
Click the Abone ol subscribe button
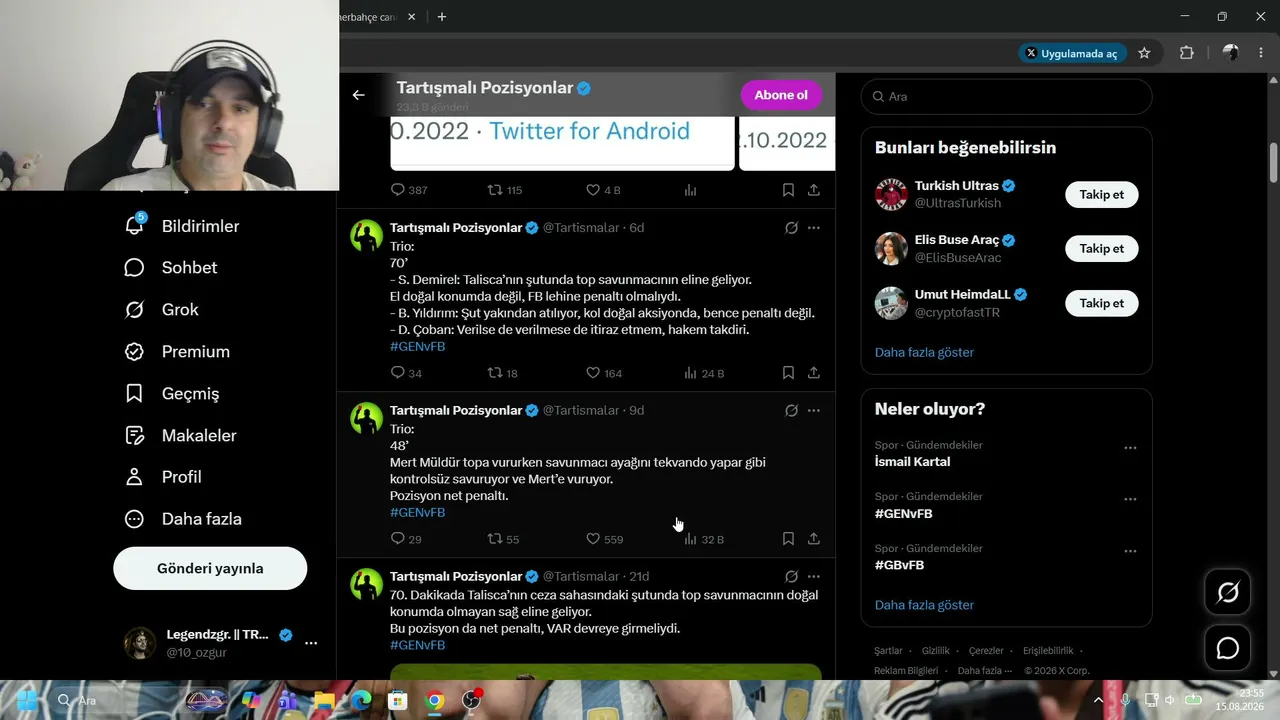[x=781, y=95]
